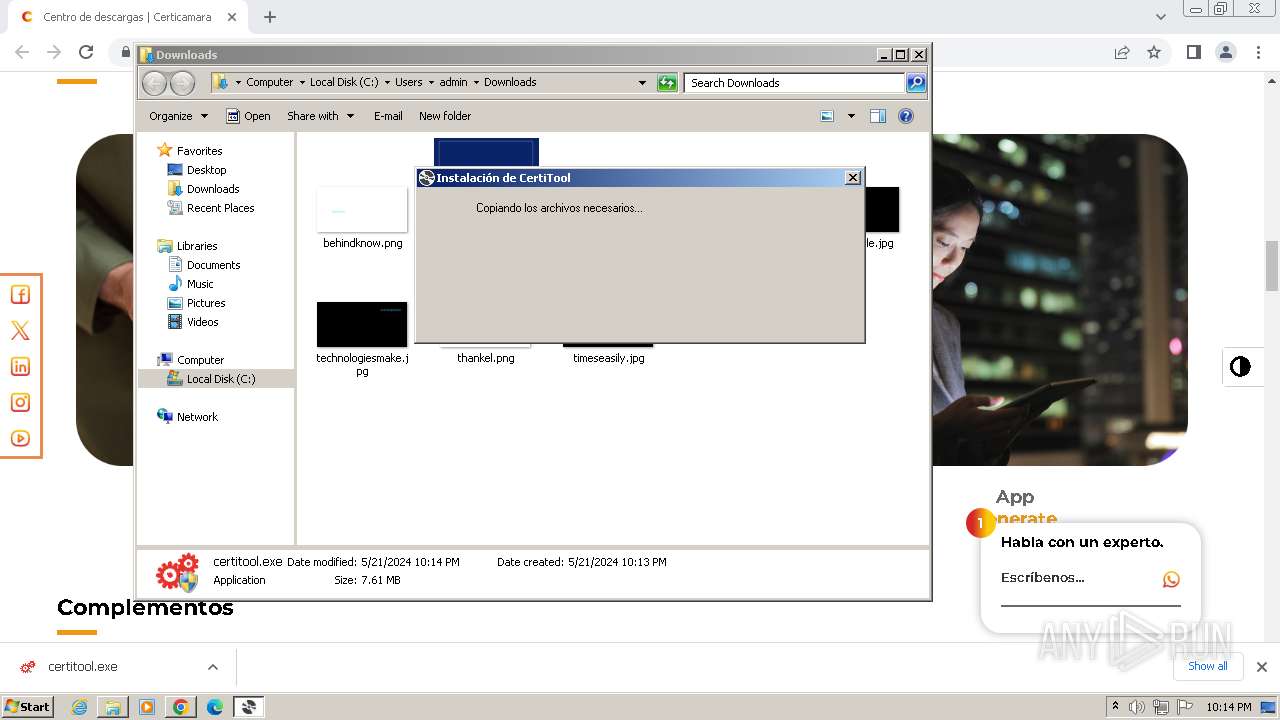The image size is (1280, 720).
Task: Click New folder in Explorer toolbar
Action: [445, 116]
